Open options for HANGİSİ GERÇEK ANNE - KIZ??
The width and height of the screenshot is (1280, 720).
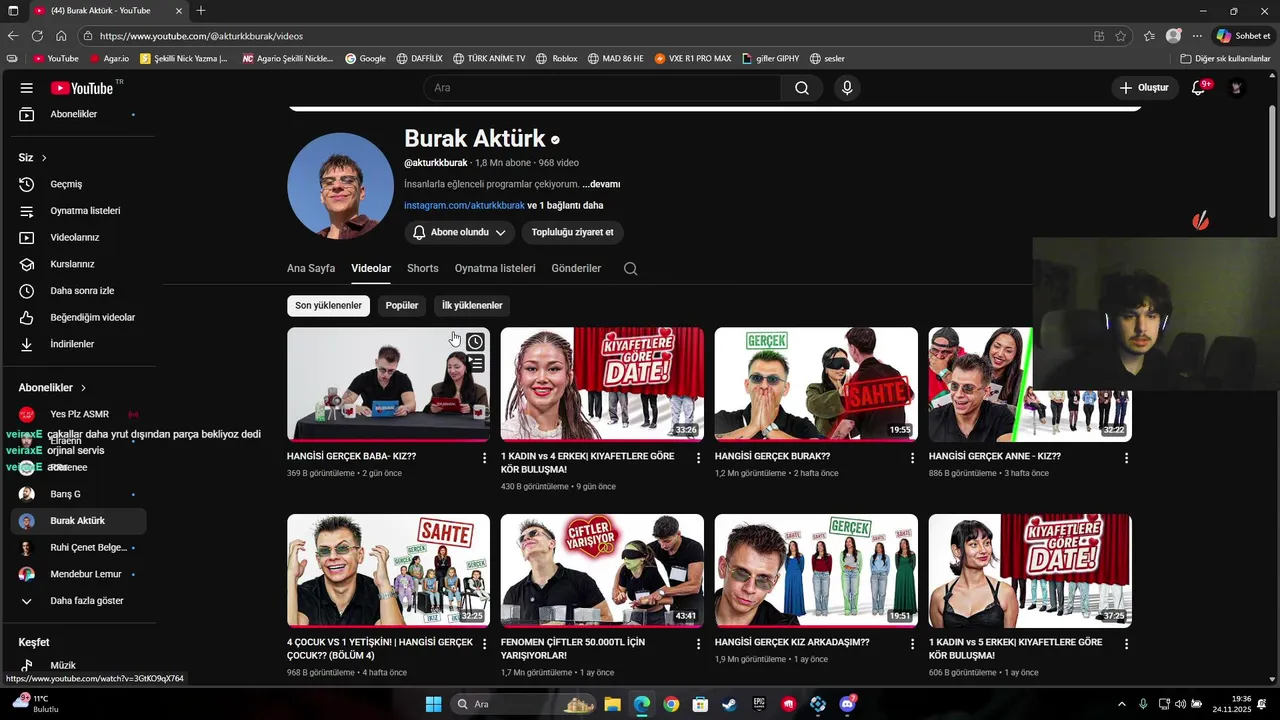(1126, 458)
